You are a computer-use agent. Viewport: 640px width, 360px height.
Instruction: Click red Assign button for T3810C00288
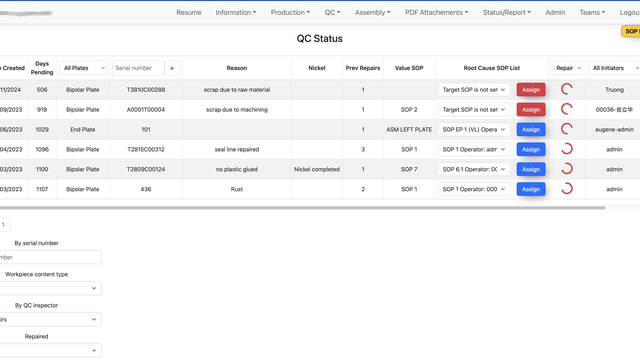pyautogui.click(x=531, y=90)
